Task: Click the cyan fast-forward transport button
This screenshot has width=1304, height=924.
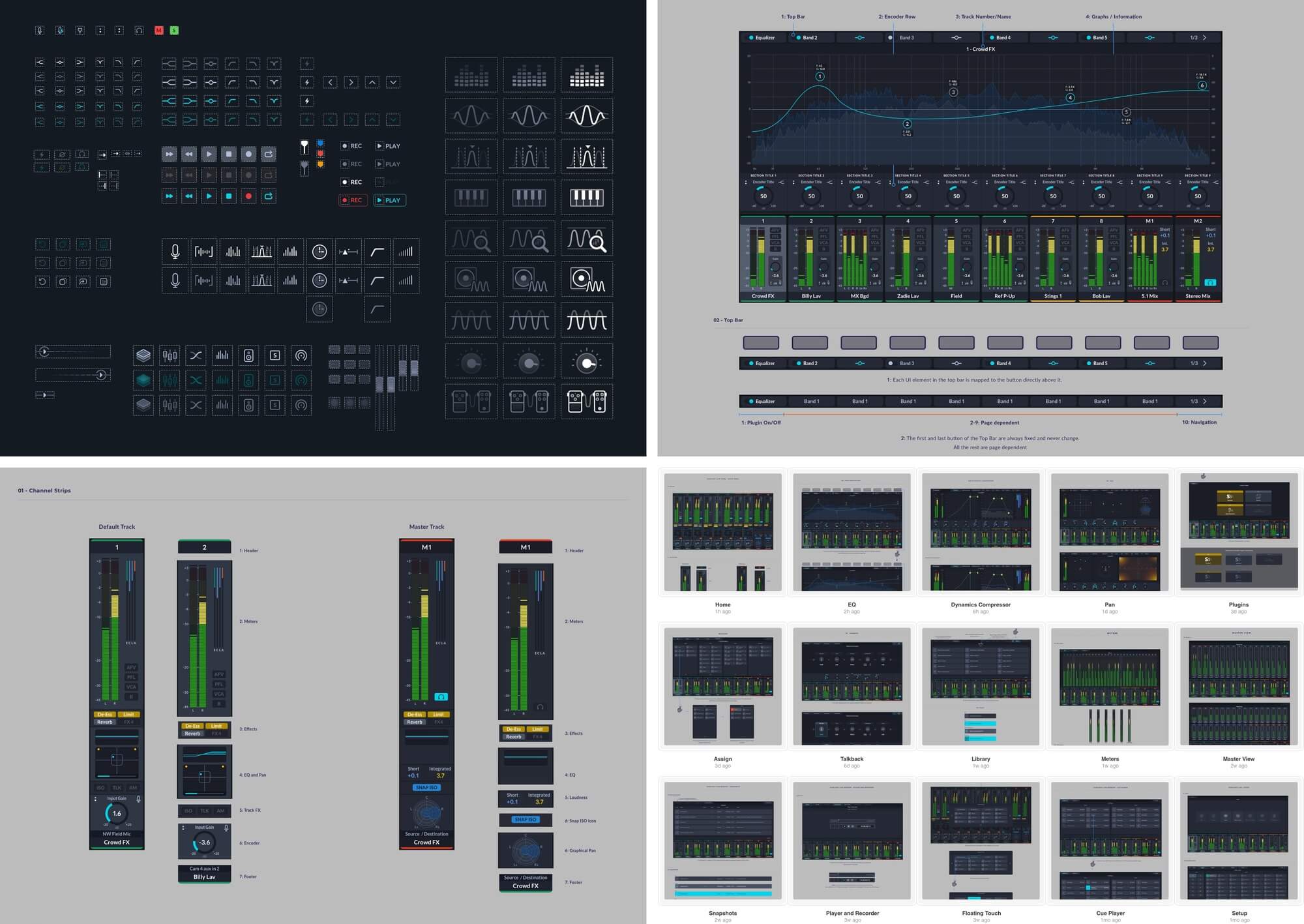Action: (x=169, y=196)
